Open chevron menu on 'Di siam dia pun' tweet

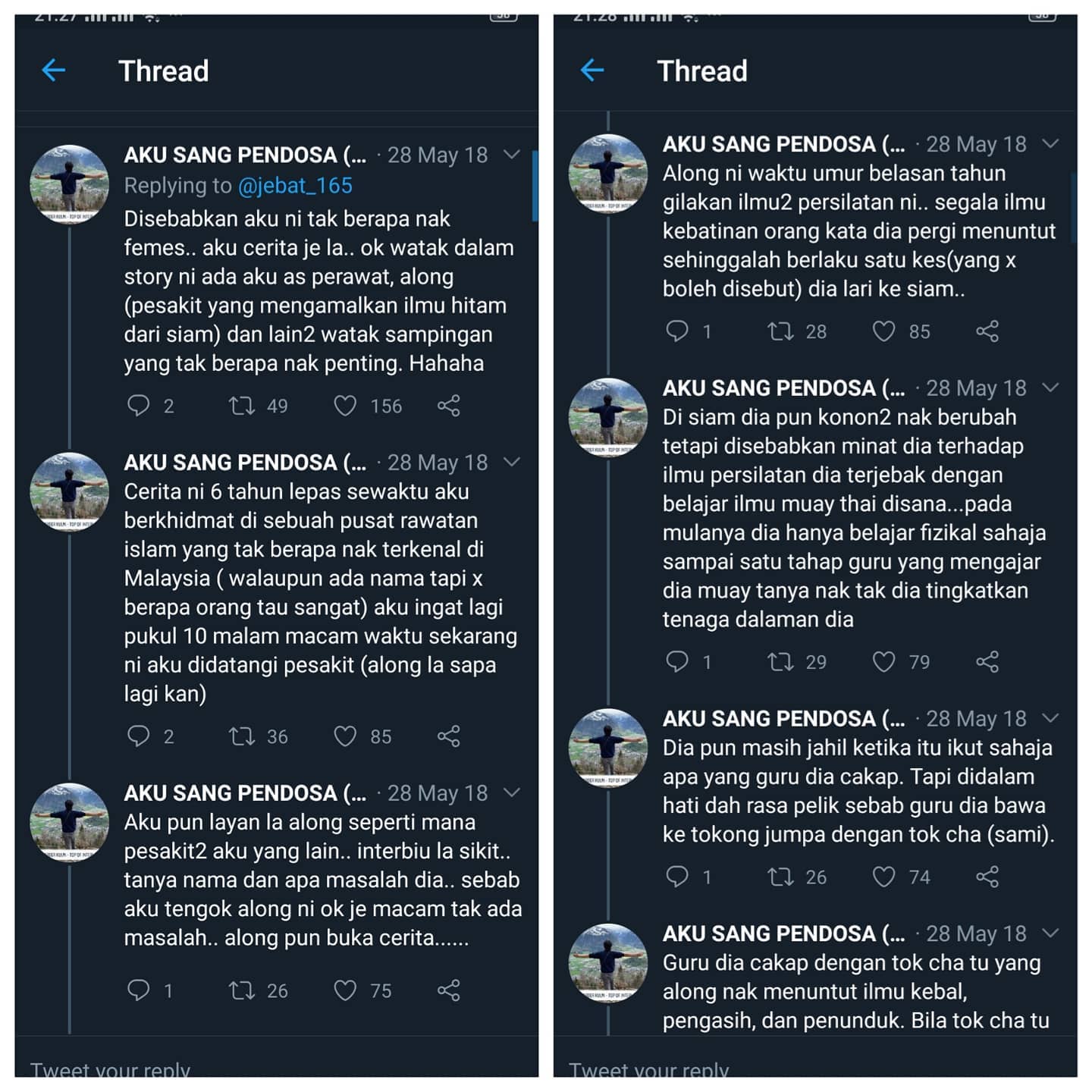tap(1051, 388)
